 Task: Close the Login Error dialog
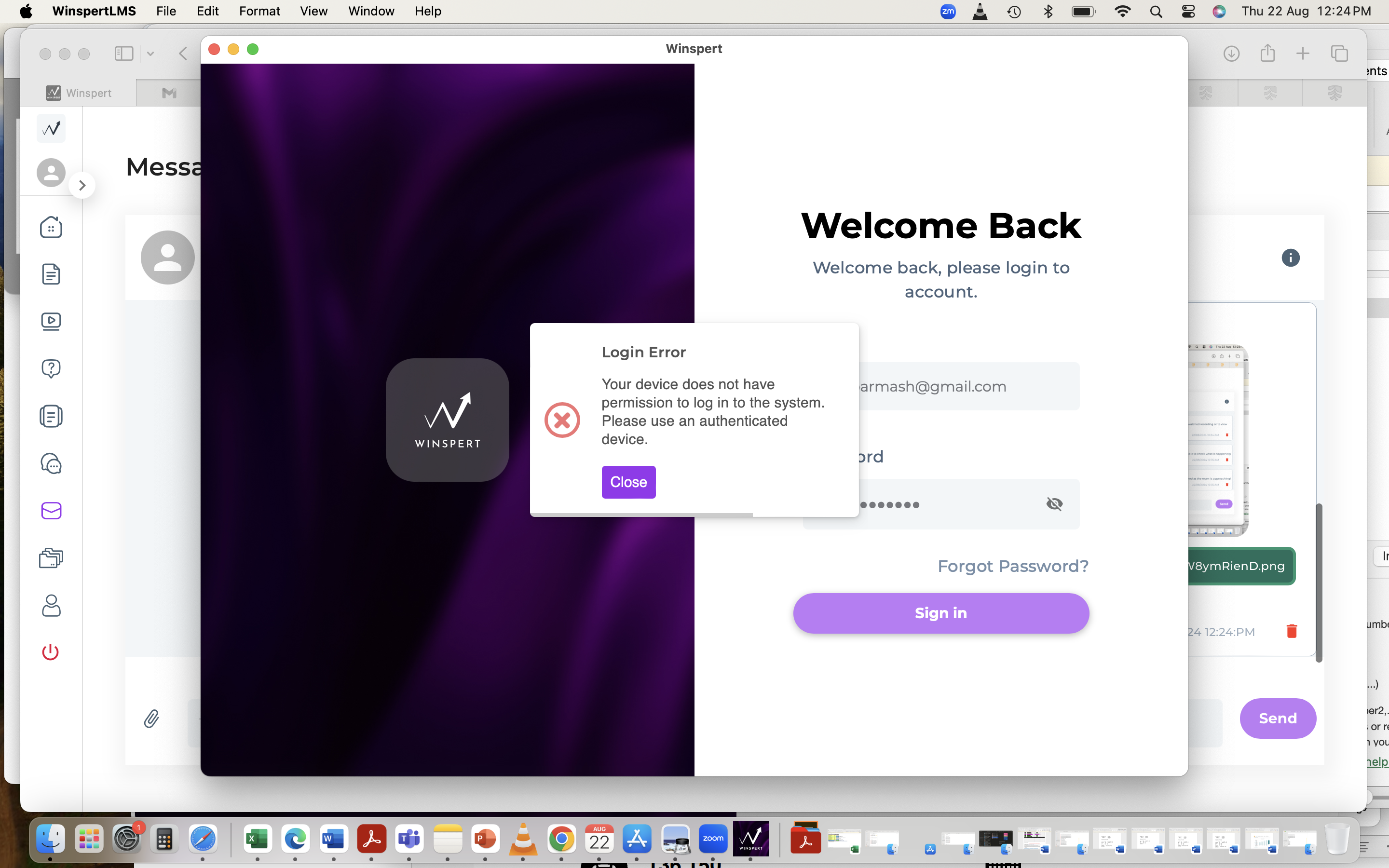point(628,482)
